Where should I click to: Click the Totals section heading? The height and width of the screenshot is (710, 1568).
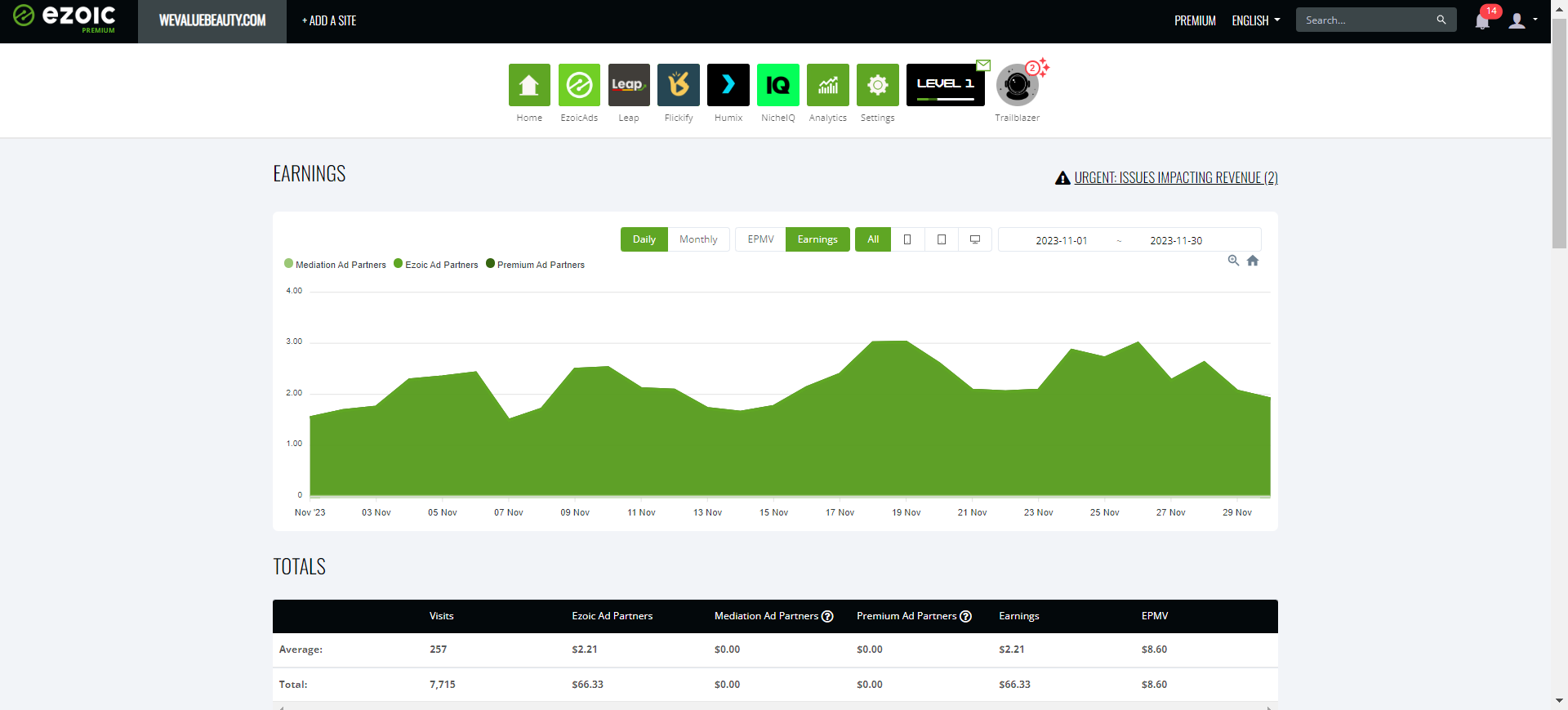[300, 567]
